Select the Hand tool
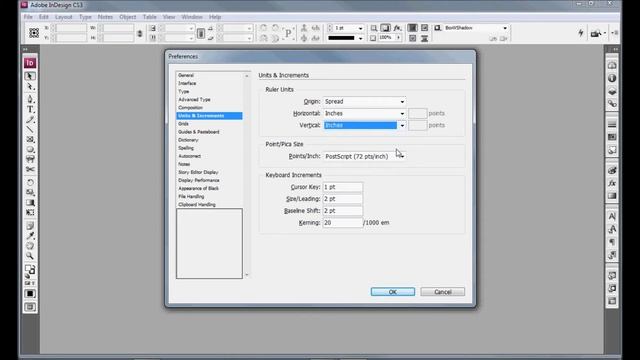 tap(30, 246)
